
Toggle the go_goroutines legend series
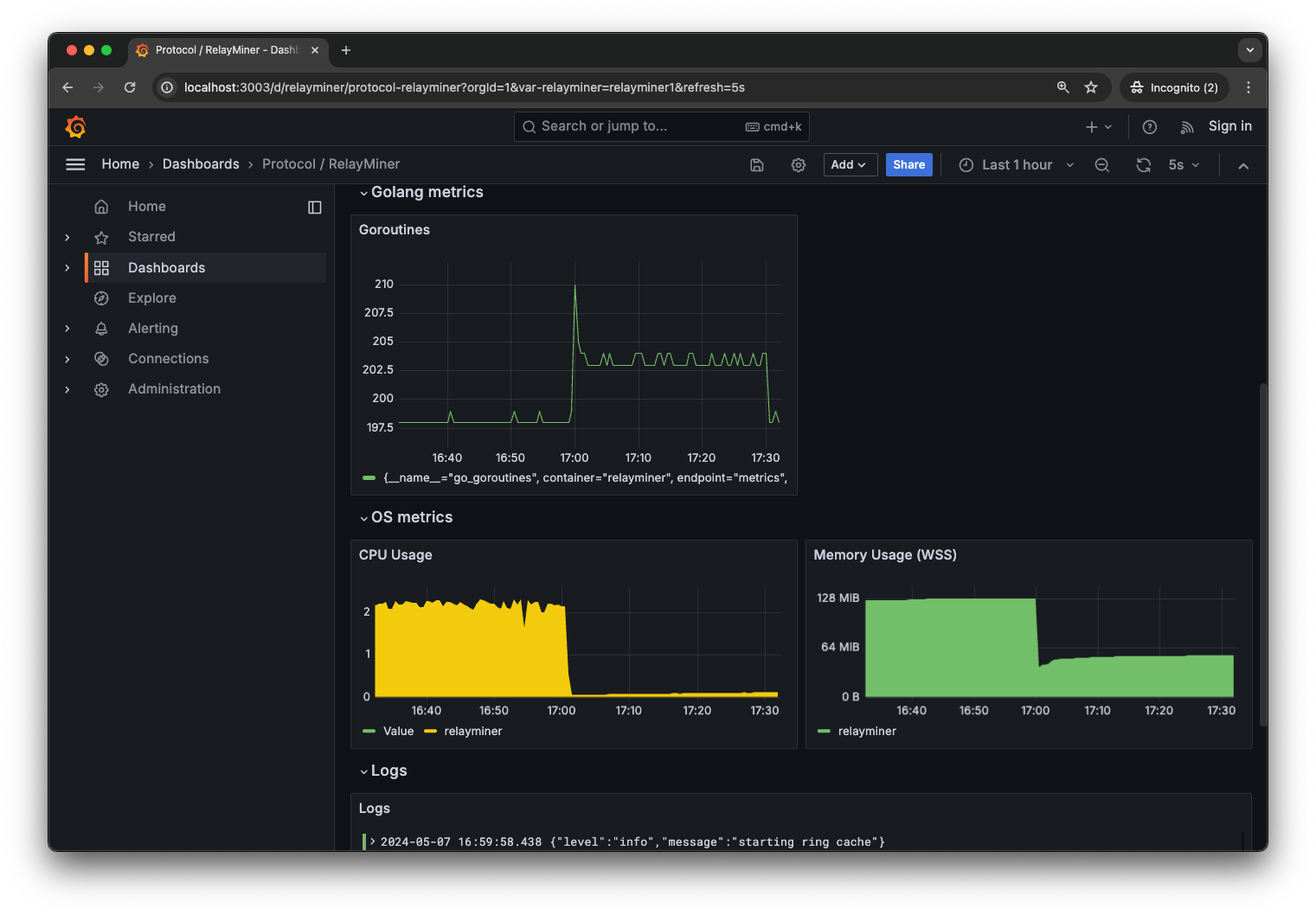[586, 477]
